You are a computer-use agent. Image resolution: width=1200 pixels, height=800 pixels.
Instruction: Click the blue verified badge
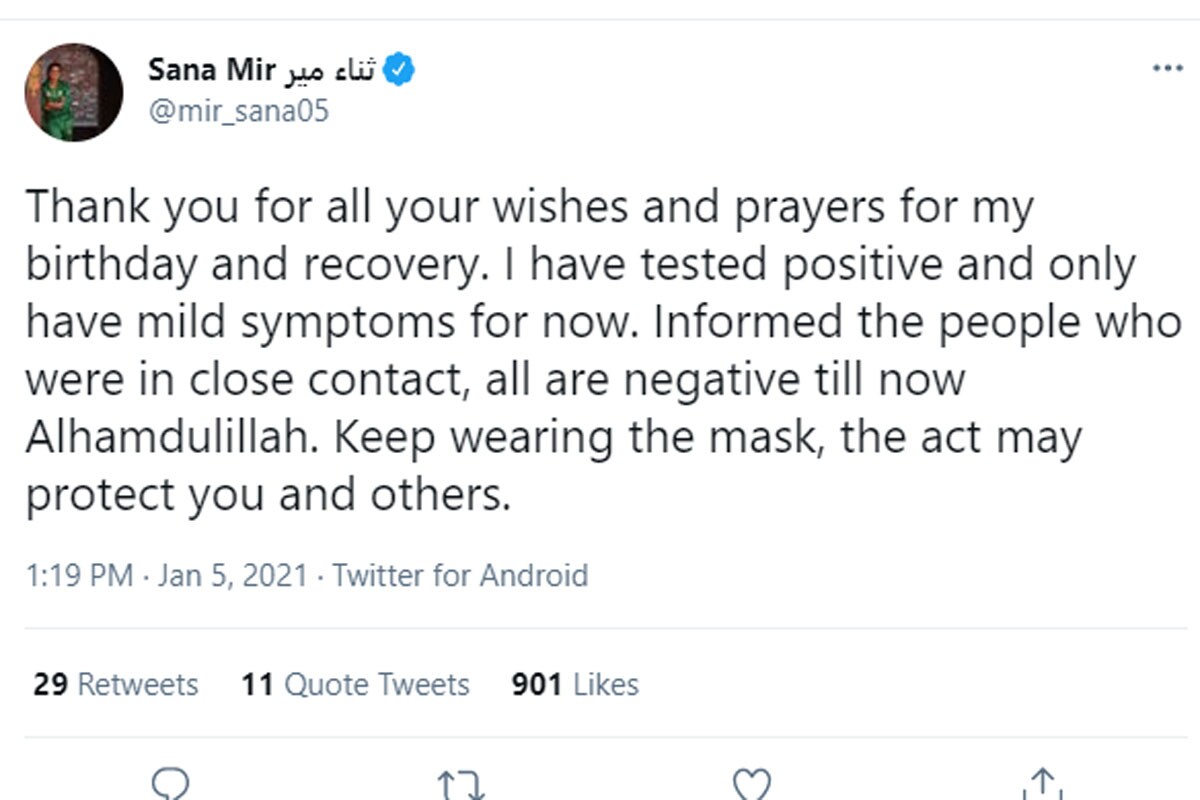point(400,72)
